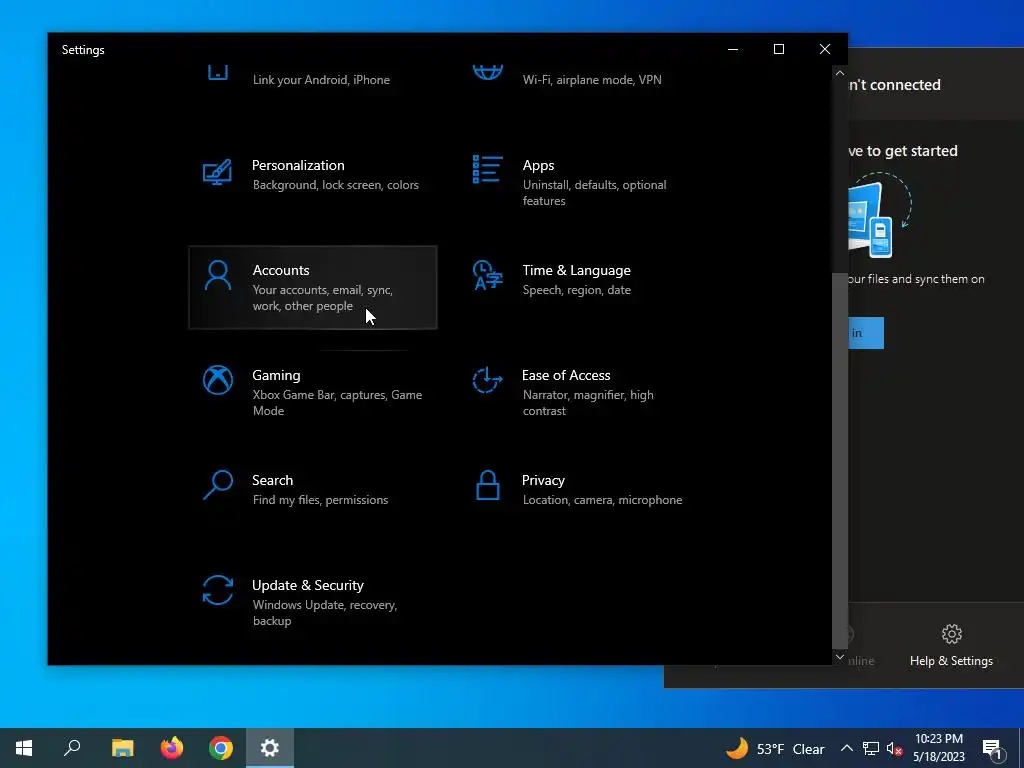Viewport: 1024px width, 768px height.
Task: Click the network status tray icon
Action: [x=871, y=748]
